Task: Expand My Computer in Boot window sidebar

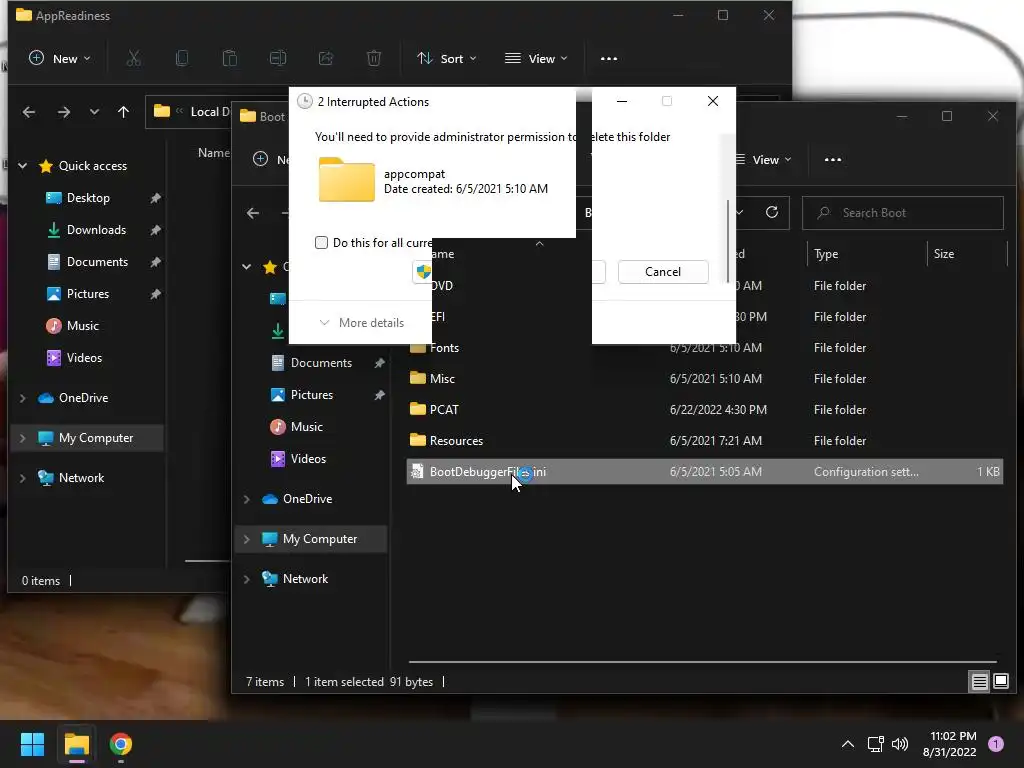Action: tap(247, 539)
